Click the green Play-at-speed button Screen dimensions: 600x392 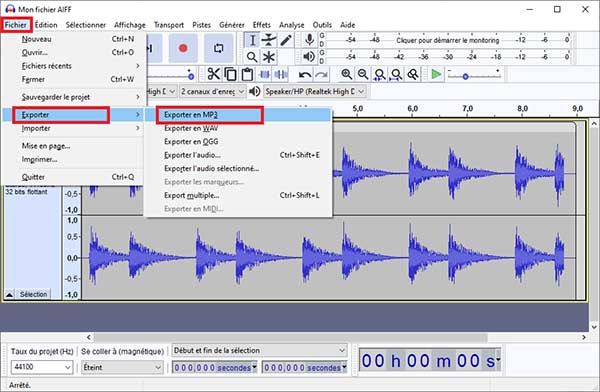tap(436, 74)
